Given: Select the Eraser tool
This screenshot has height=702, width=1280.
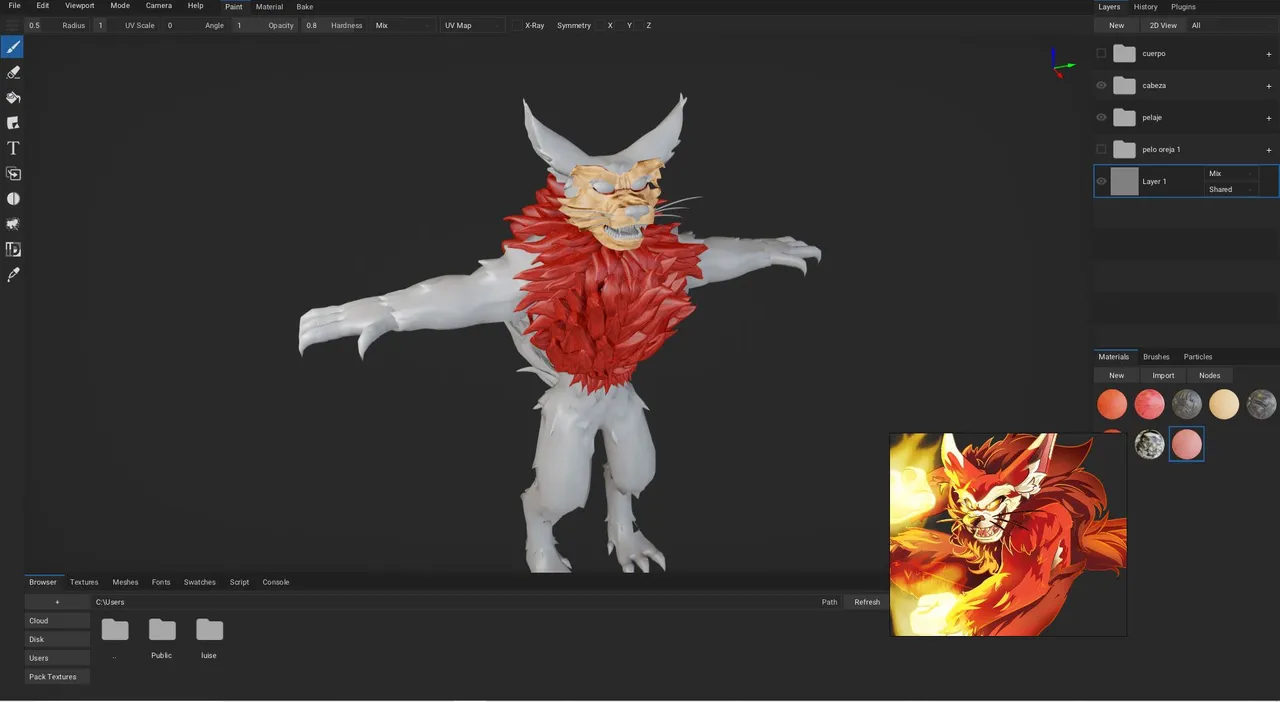Looking at the screenshot, I should pyautogui.click(x=13, y=72).
